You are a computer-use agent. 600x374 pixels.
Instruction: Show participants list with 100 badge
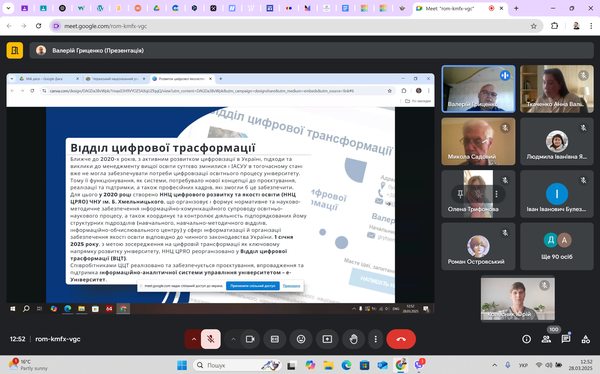(x=546, y=339)
